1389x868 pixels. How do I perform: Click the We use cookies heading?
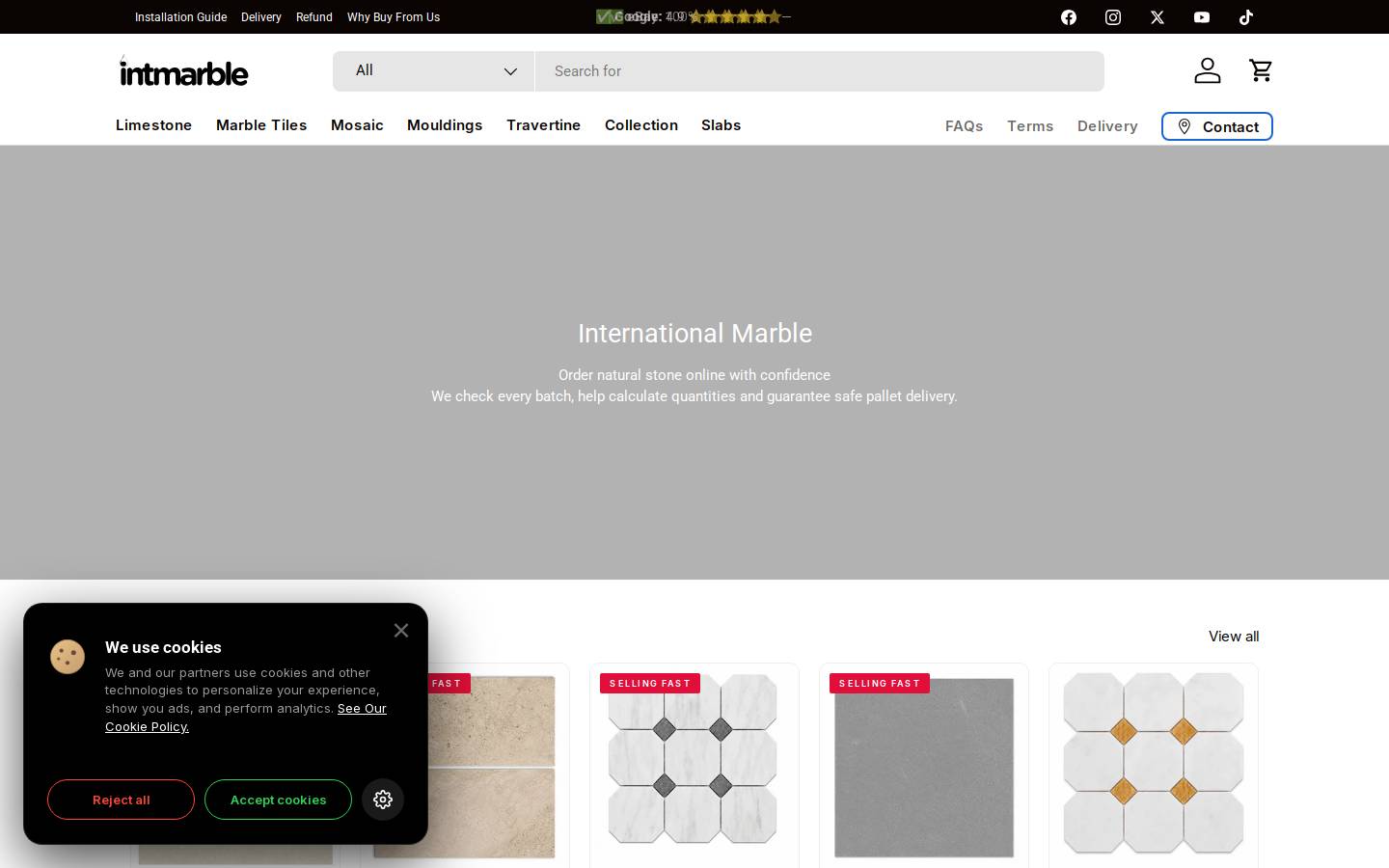point(163,647)
